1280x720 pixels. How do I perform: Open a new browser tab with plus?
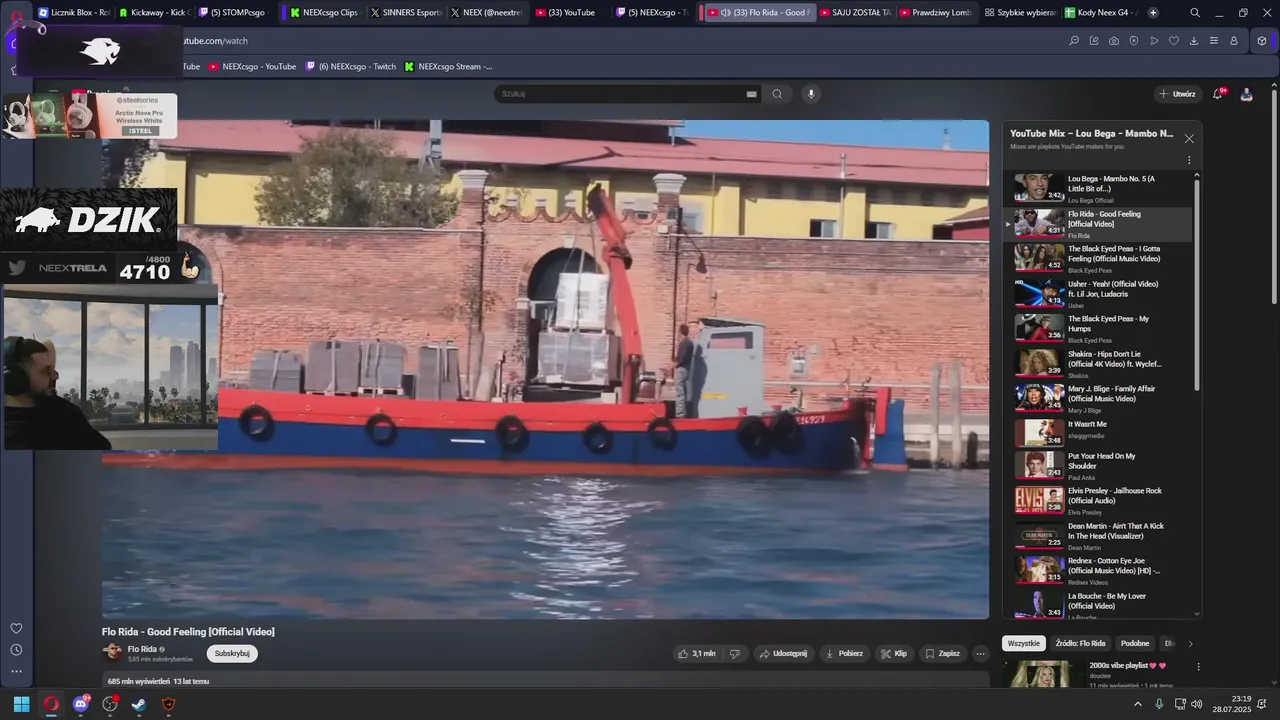pyautogui.click(x=1153, y=13)
